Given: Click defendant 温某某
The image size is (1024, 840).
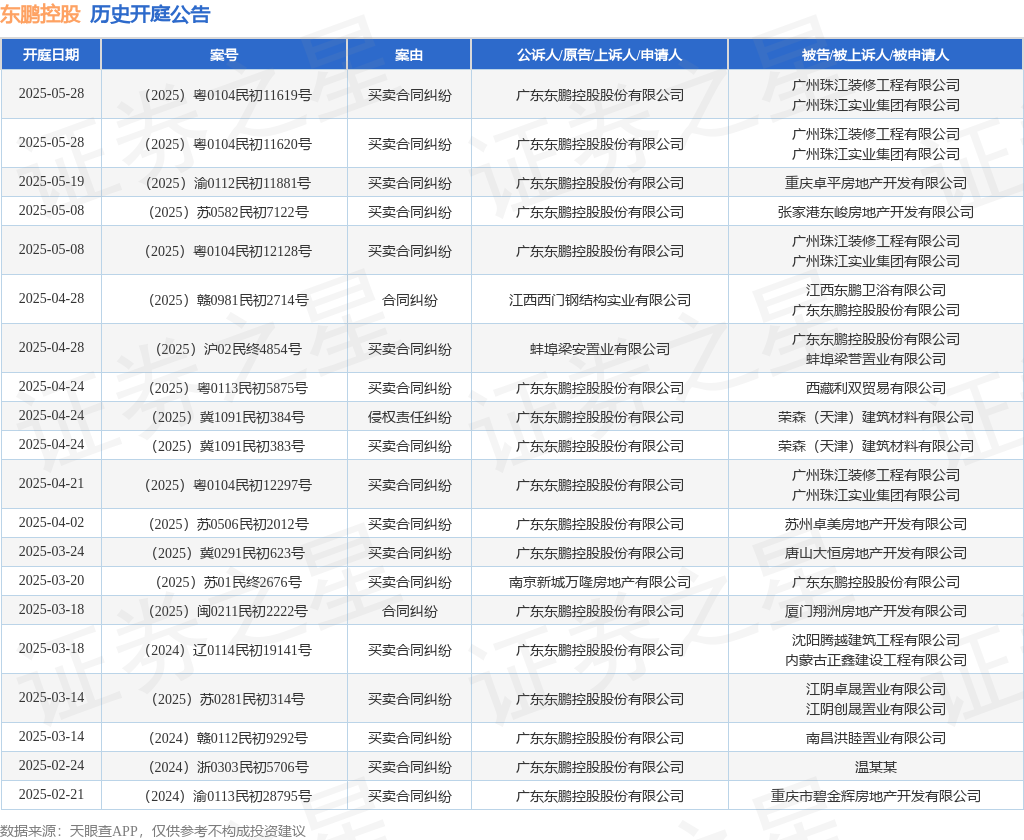Looking at the screenshot, I should point(876,767).
